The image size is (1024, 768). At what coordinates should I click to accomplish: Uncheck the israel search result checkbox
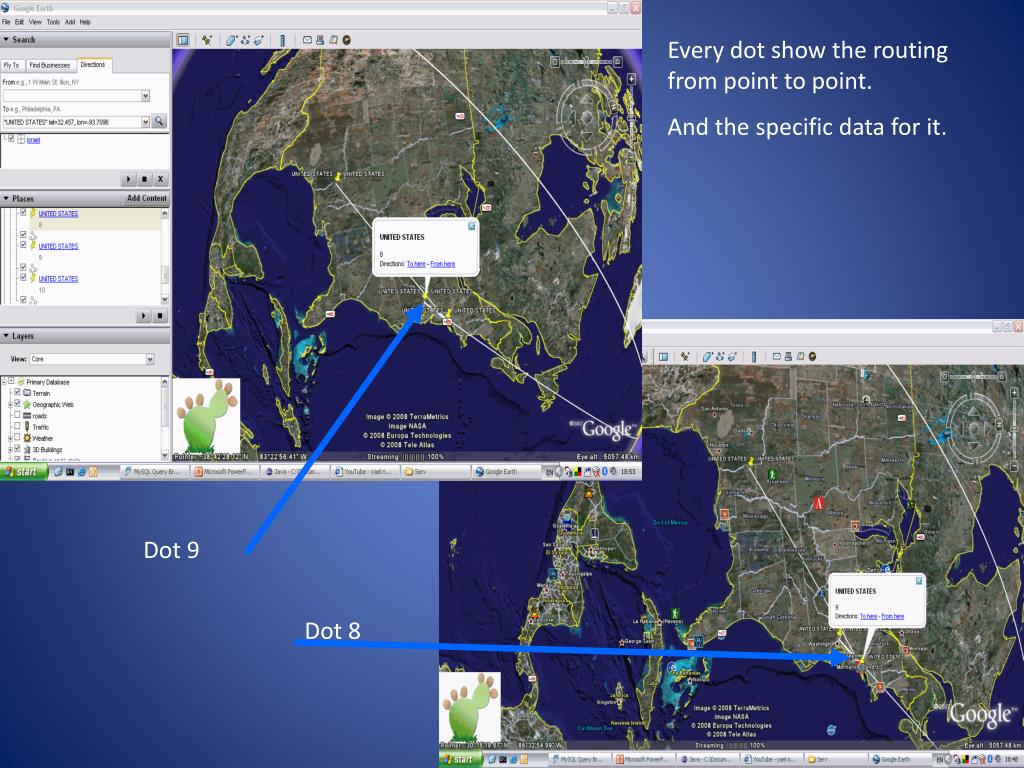tap(11, 139)
